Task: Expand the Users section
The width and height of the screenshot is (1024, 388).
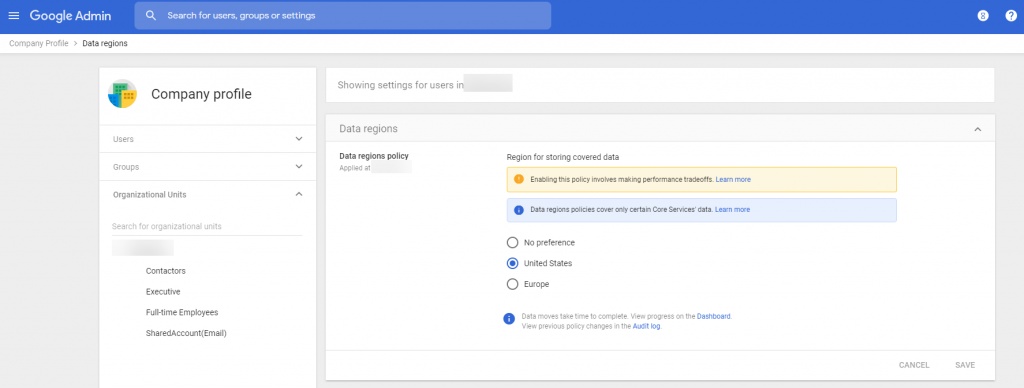Action: 208,139
